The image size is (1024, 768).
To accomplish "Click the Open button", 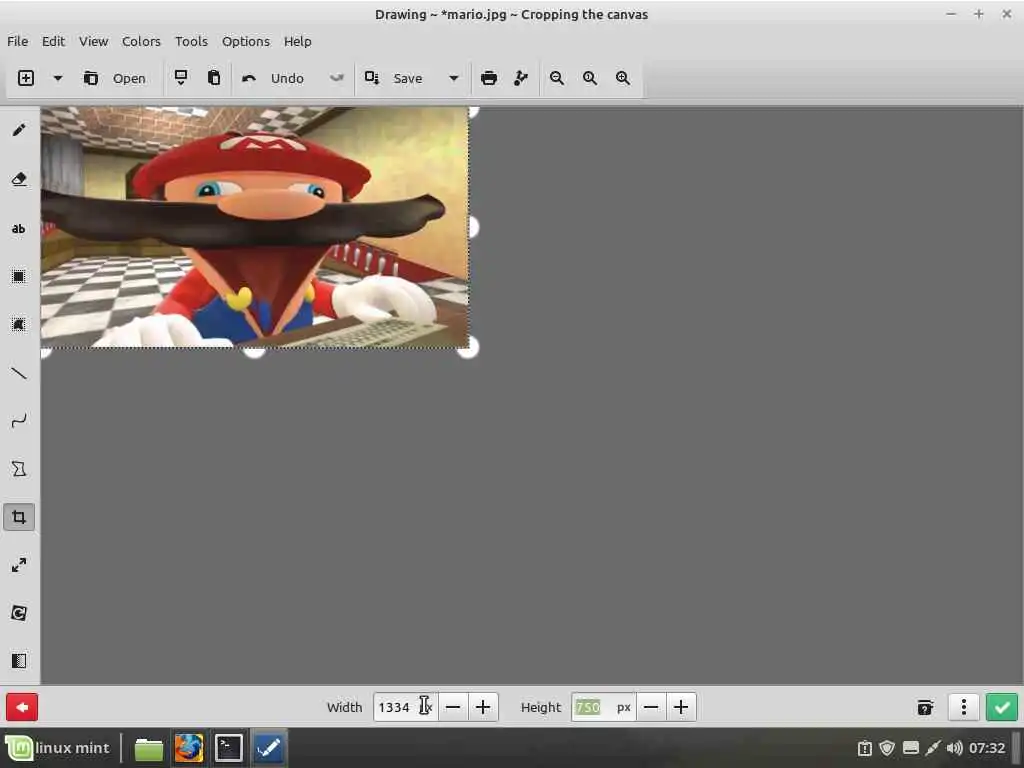I will click(115, 78).
